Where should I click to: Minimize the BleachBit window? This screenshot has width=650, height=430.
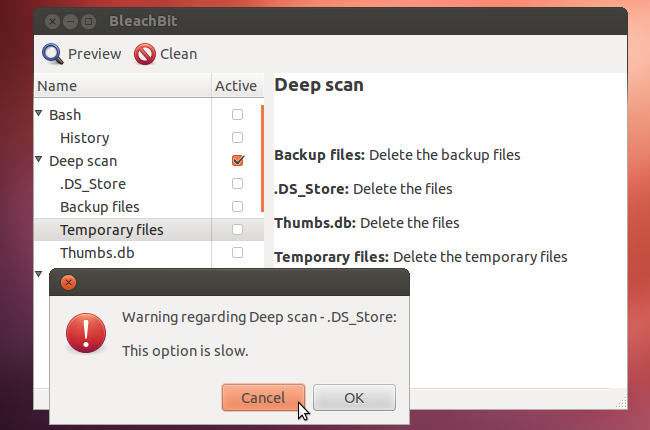[70, 21]
